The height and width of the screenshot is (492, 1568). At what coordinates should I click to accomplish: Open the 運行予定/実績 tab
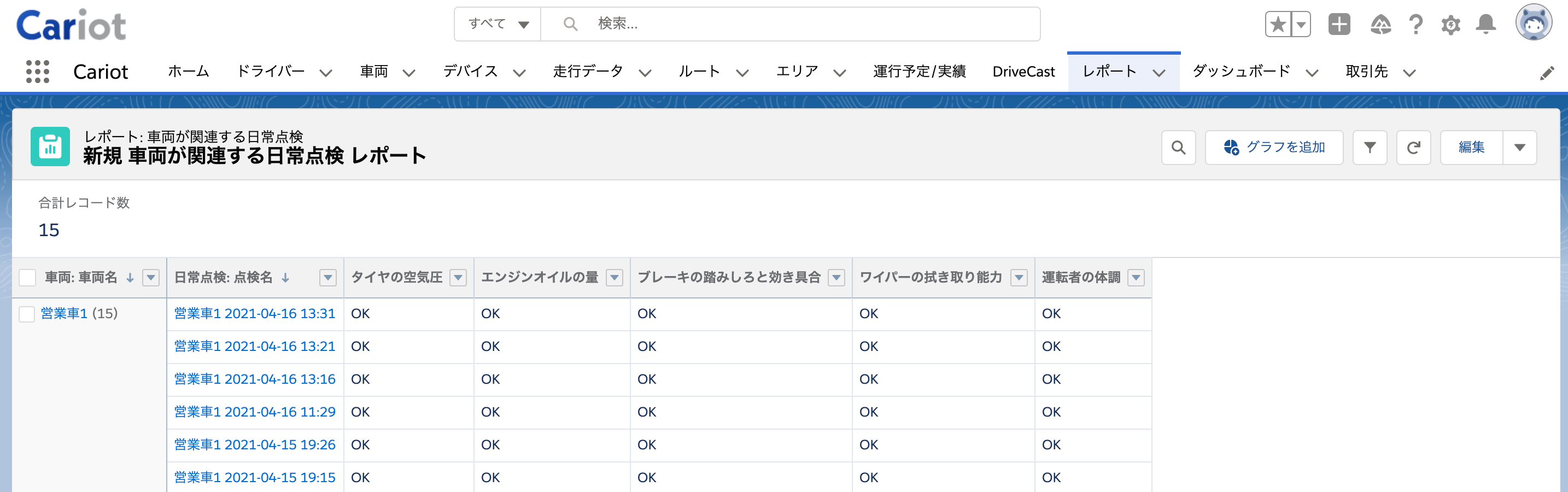919,72
